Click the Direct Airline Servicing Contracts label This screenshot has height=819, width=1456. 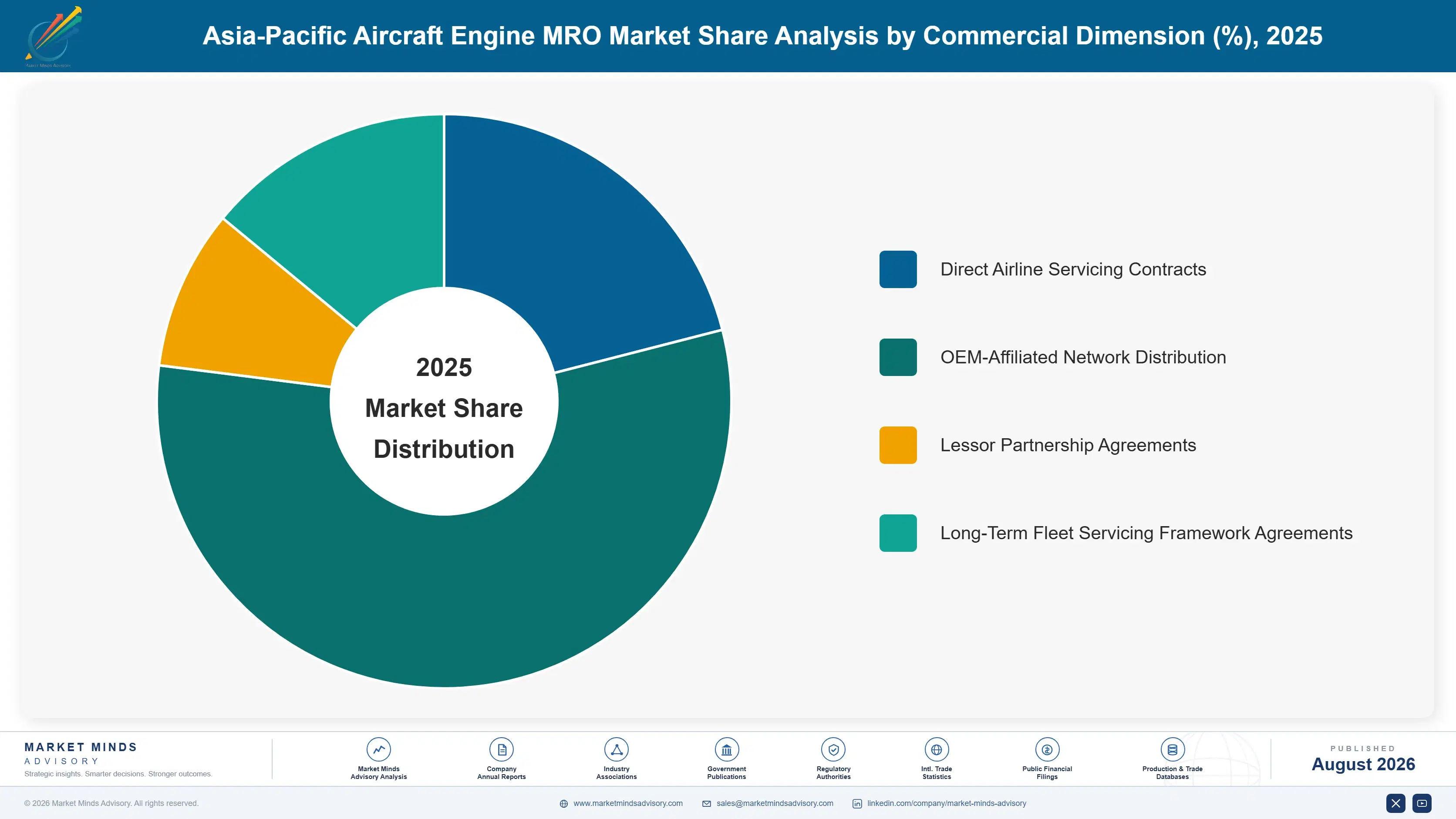(x=1073, y=269)
